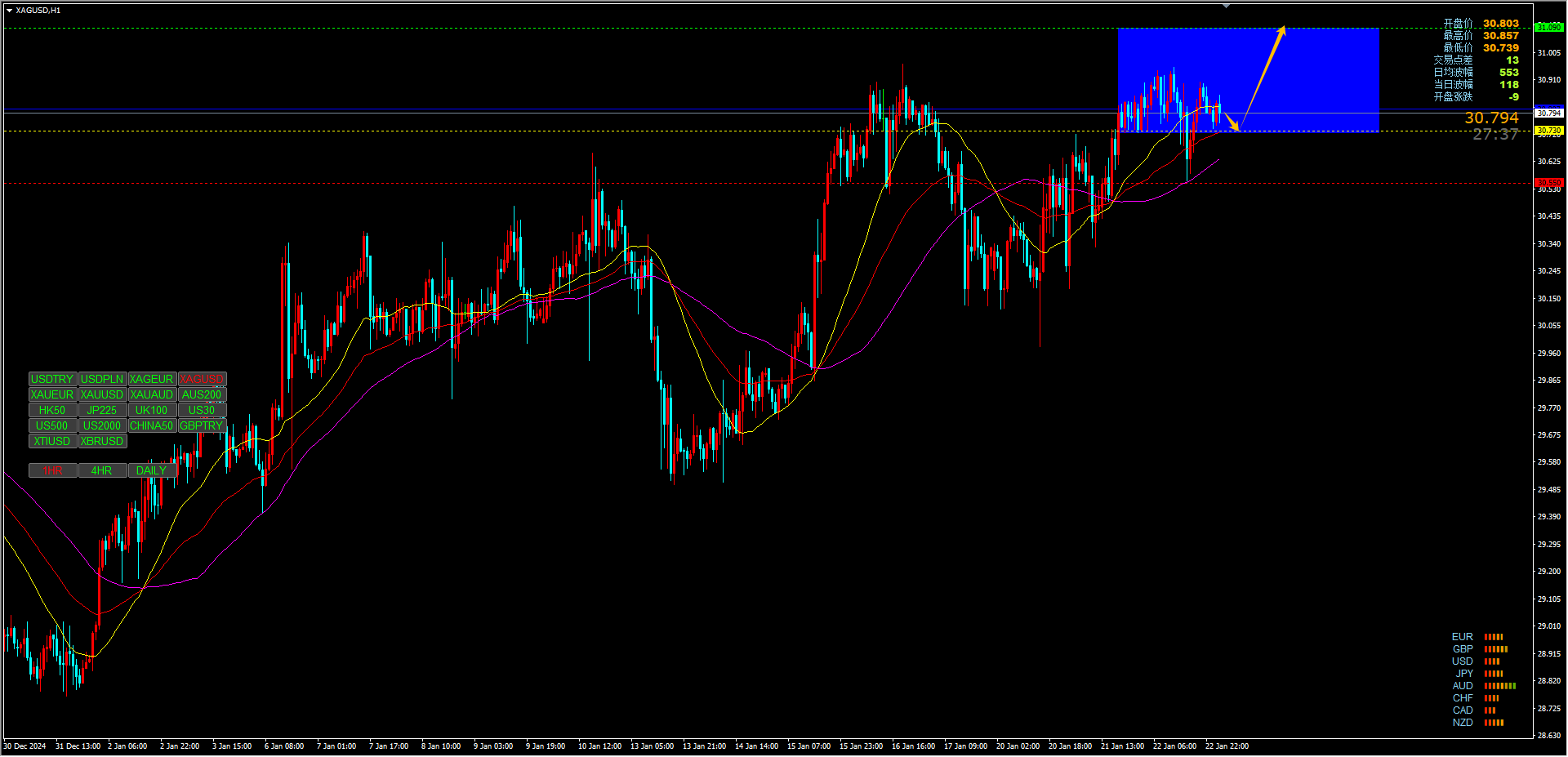The width and height of the screenshot is (1568, 757).
Task: Click the 6 Jan 08:00 time axis label
Action: tap(284, 746)
